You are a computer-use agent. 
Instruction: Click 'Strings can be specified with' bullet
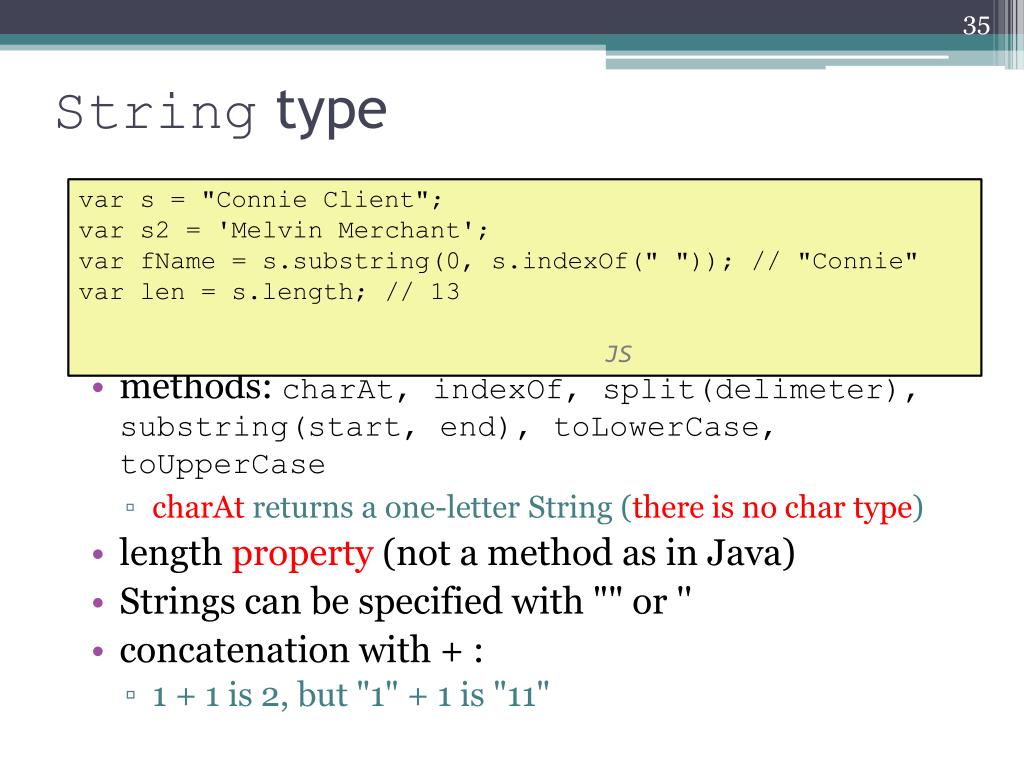pyautogui.click(x=406, y=601)
